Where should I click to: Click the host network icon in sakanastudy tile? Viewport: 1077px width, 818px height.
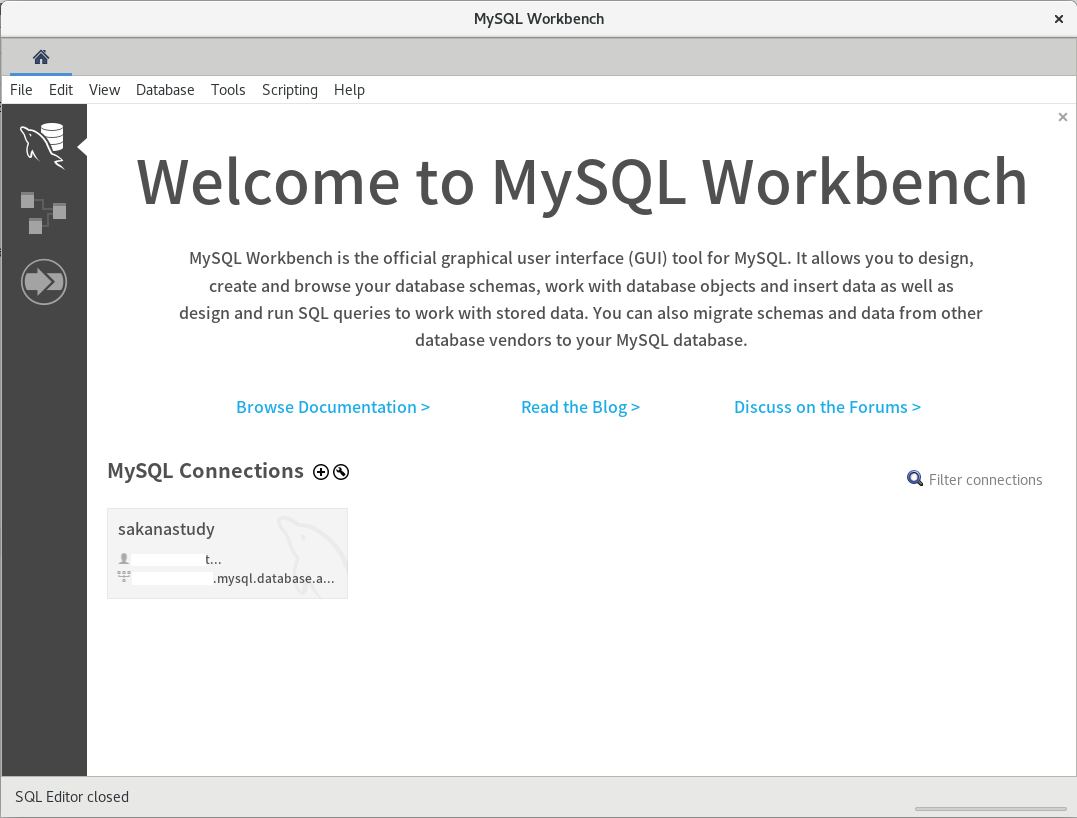[x=124, y=577]
